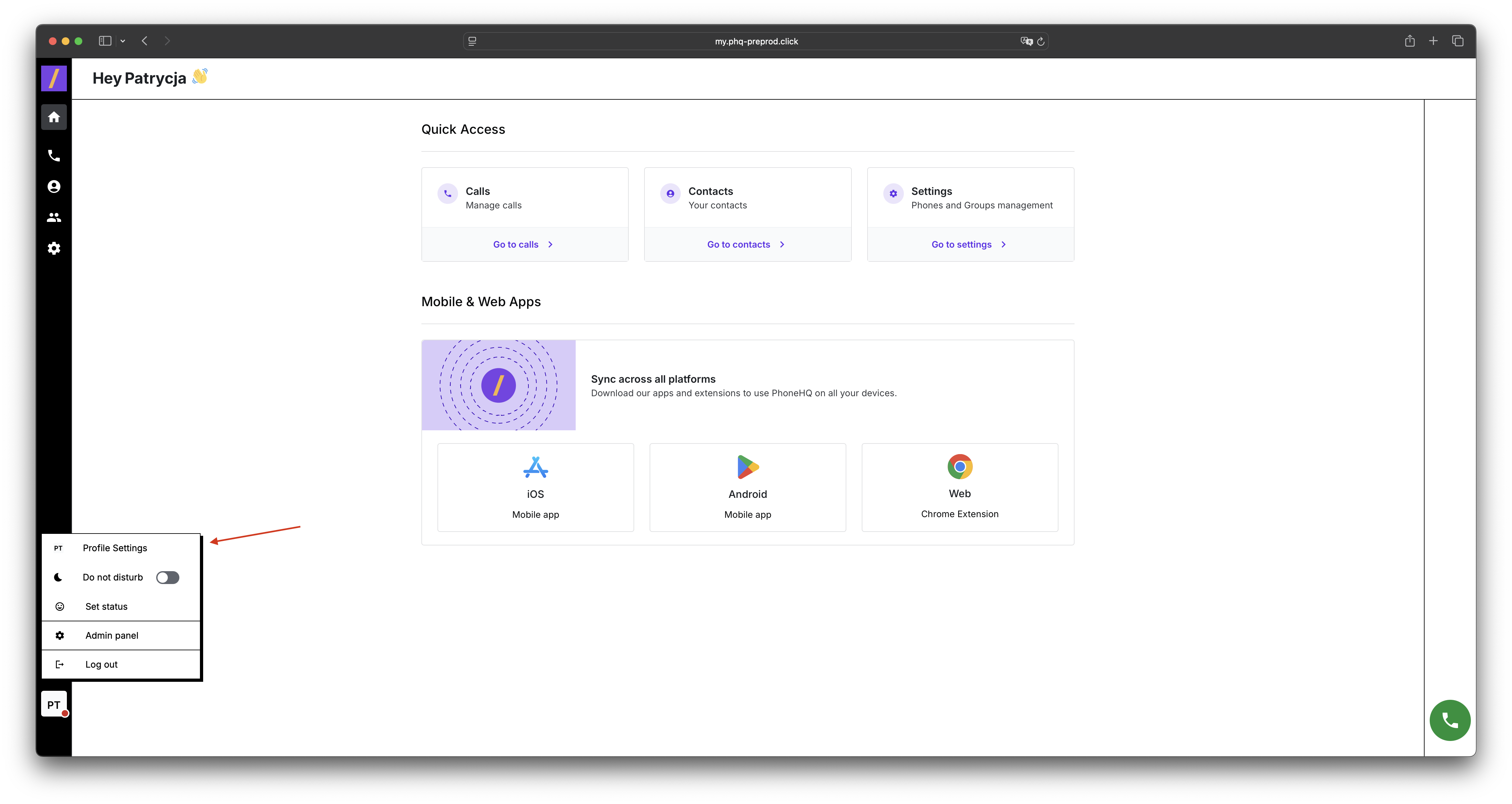Click the PT avatar in sidebar bottom
Screen dimensions: 1512x804
53,704
